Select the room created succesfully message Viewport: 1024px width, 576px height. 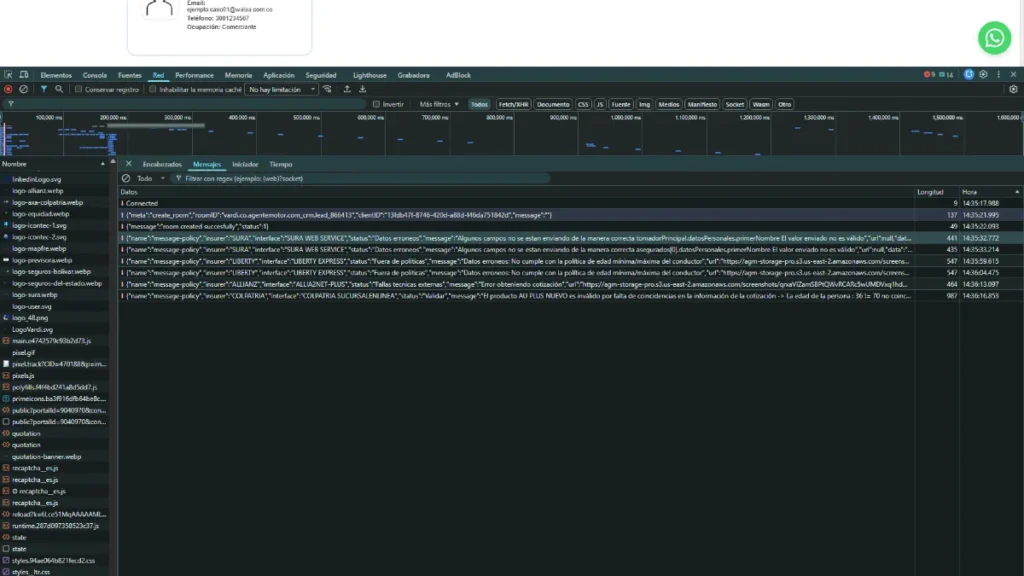569,227
